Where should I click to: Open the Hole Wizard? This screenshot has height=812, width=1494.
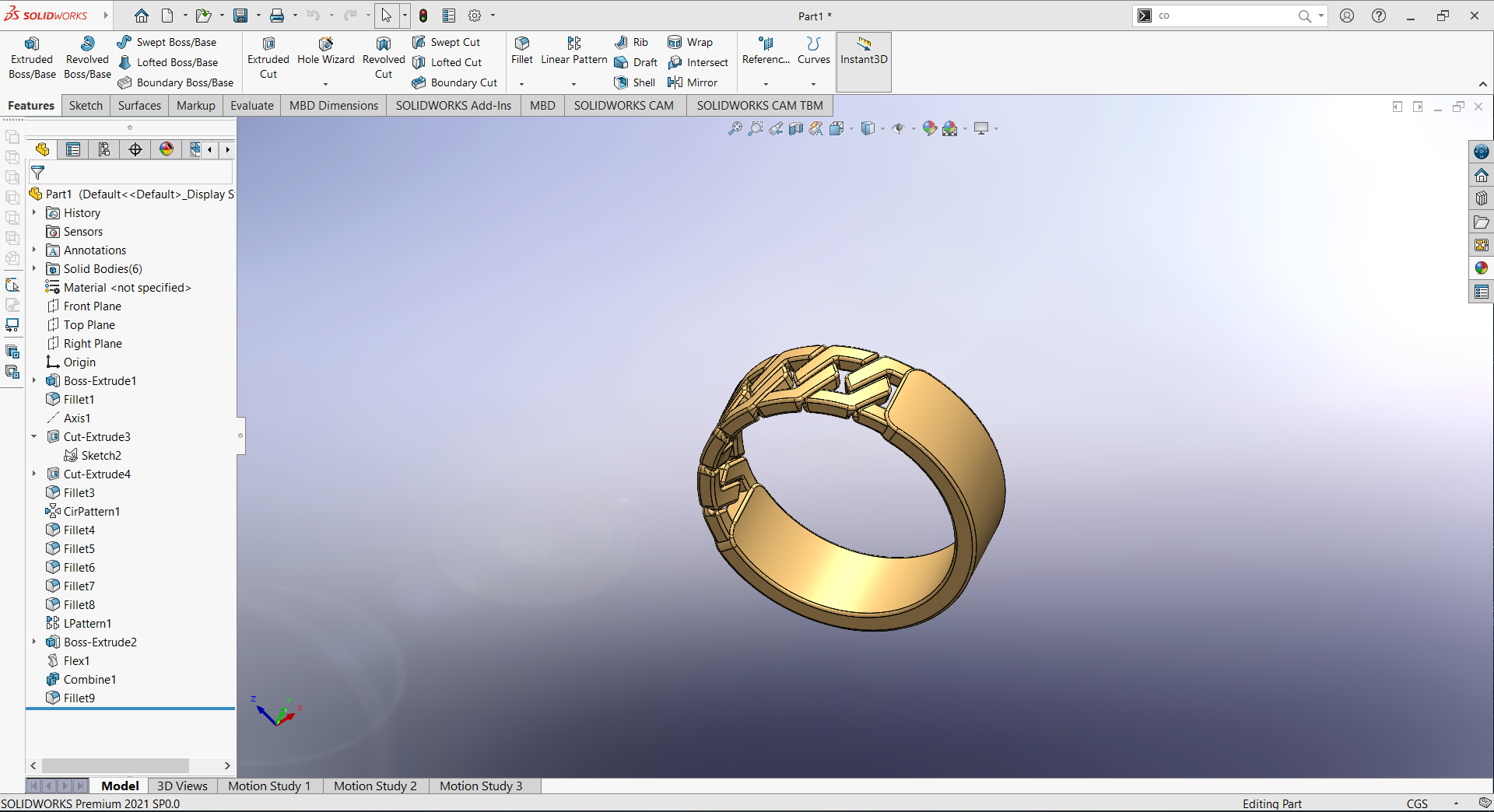(326, 51)
